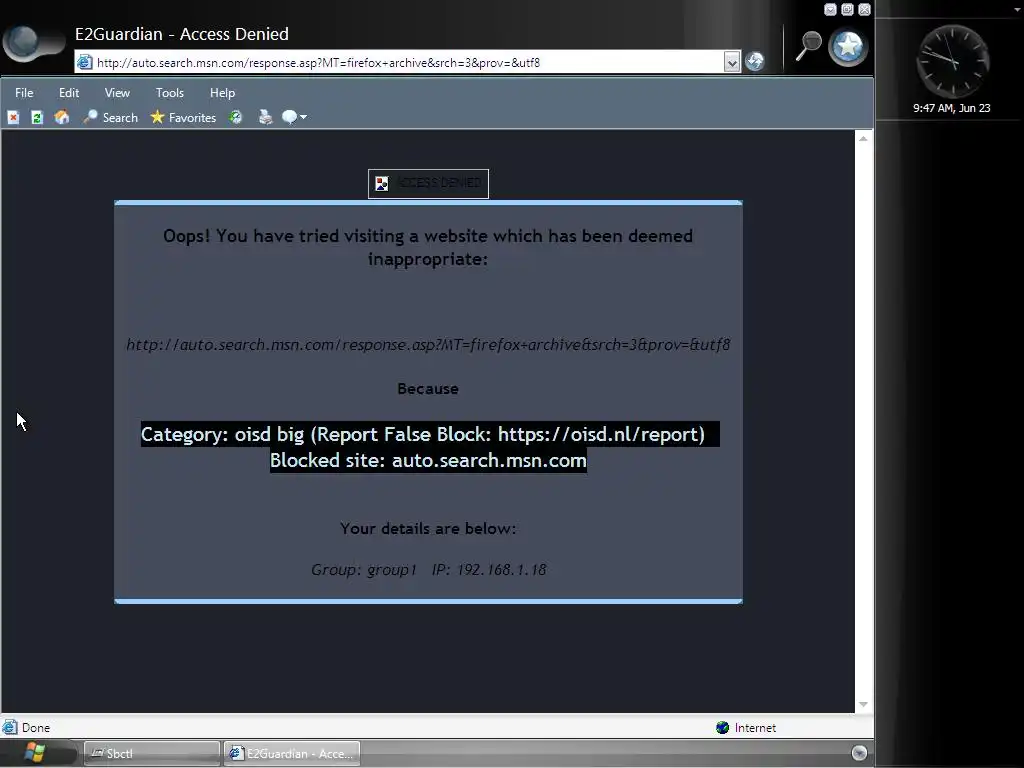Screen dimensions: 1024x768
Task: Open the Windows Start button
Action: click(x=34, y=753)
